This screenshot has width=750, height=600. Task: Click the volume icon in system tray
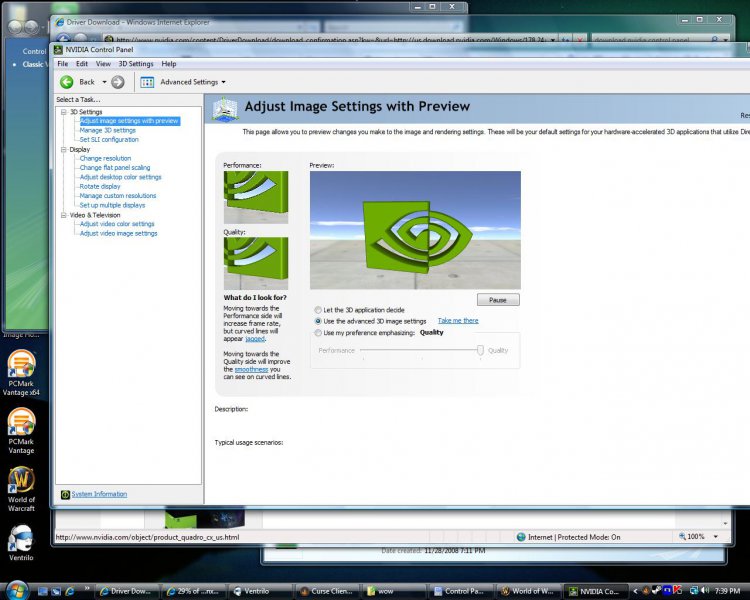coord(705,591)
